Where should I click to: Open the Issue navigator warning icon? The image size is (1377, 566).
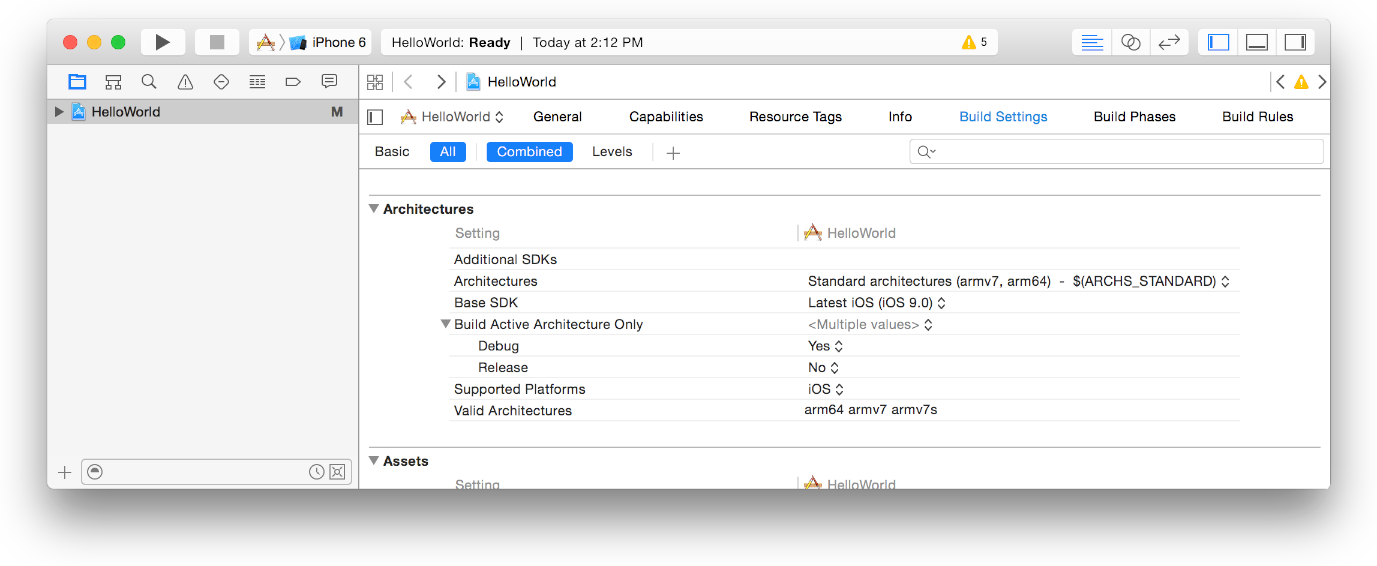pos(185,82)
